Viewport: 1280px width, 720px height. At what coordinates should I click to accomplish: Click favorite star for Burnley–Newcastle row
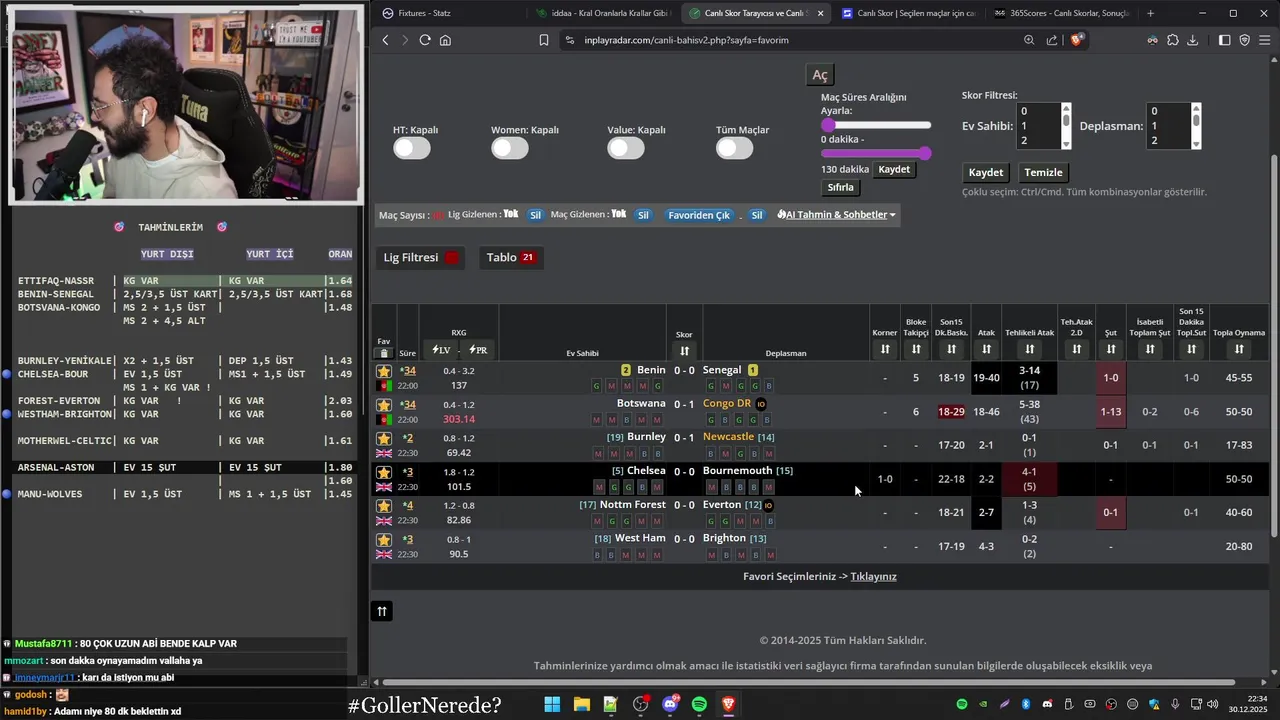384,438
